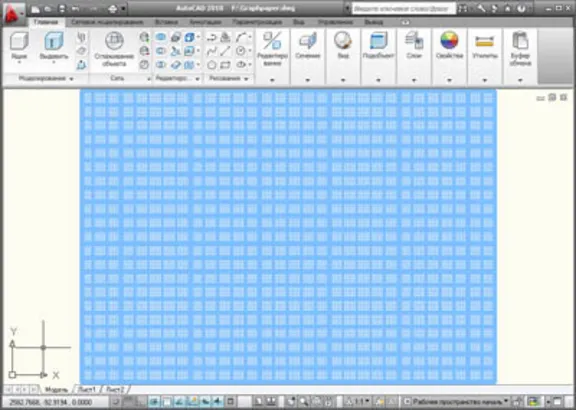This screenshot has height=410, width=576.
Task: Click Save icon in quick access toolbar
Action: point(62,8)
